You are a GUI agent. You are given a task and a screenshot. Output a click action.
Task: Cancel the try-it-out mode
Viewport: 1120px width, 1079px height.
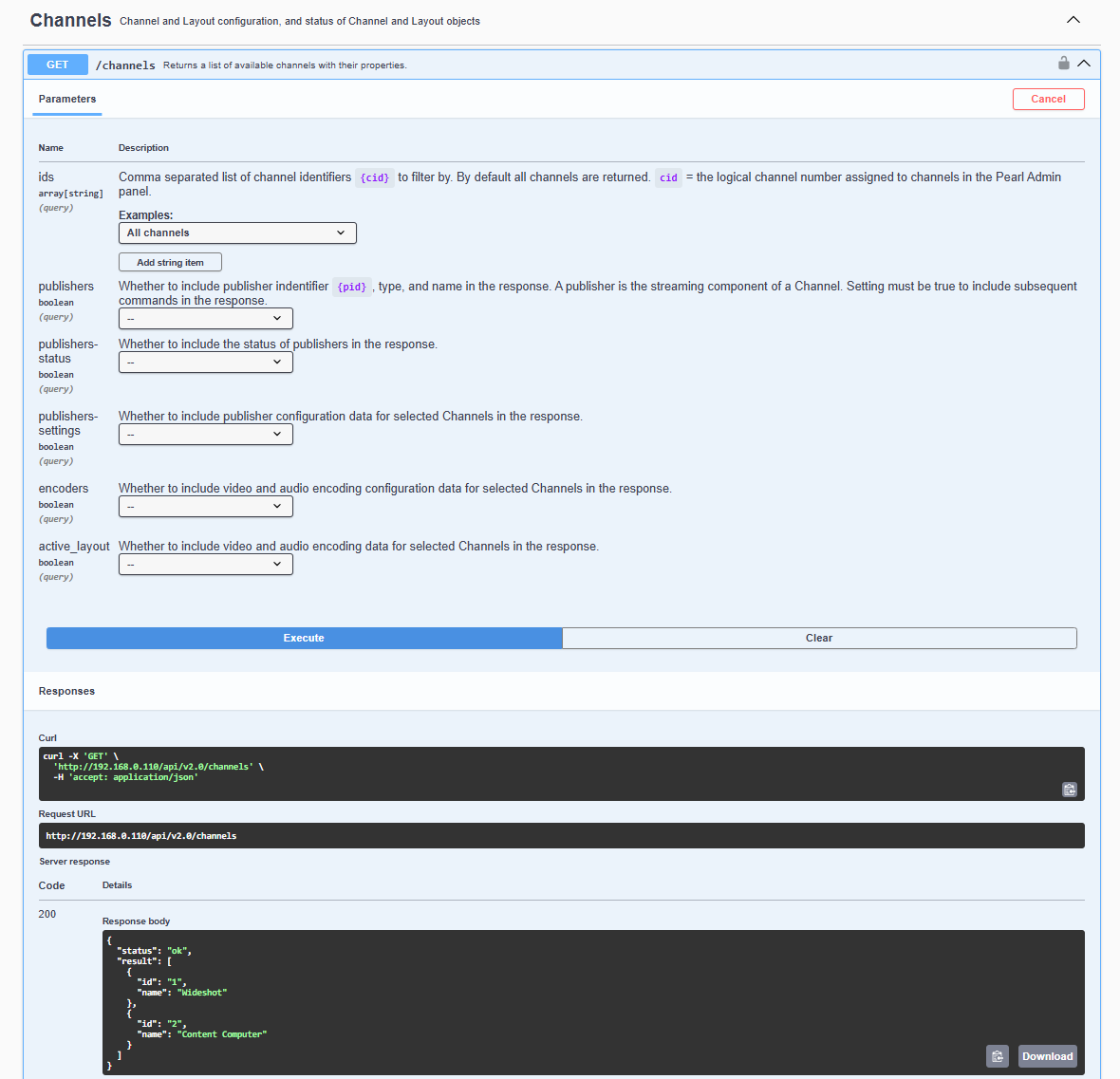point(1048,99)
